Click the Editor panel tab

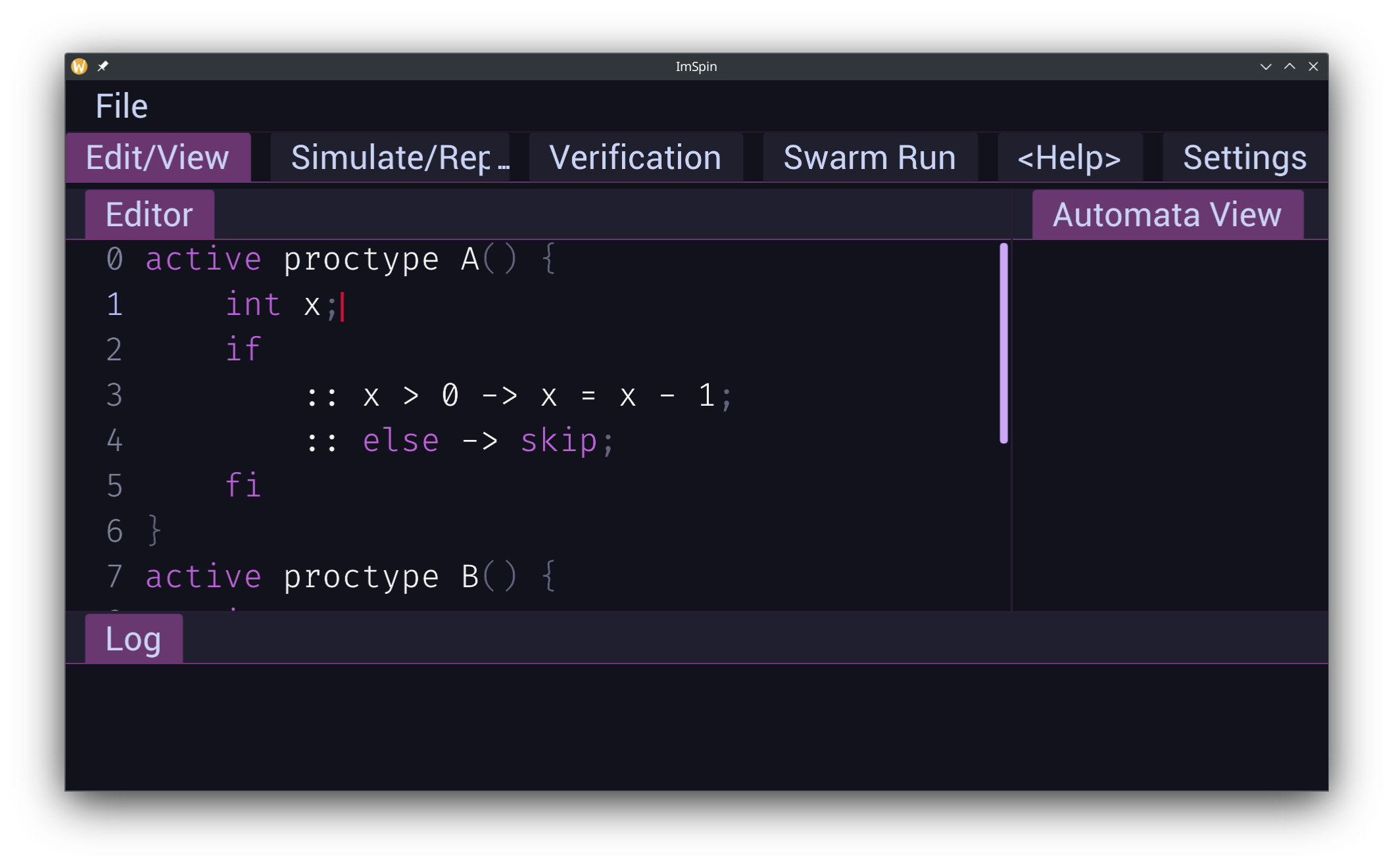[x=149, y=215]
